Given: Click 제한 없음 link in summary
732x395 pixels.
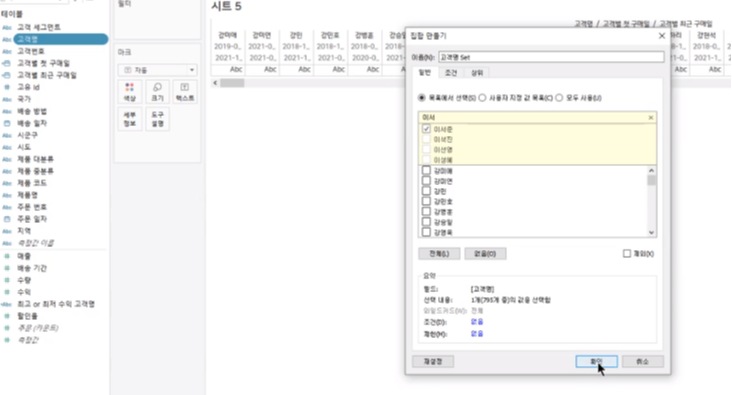Looking at the screenshot, I should pos(477,334).
